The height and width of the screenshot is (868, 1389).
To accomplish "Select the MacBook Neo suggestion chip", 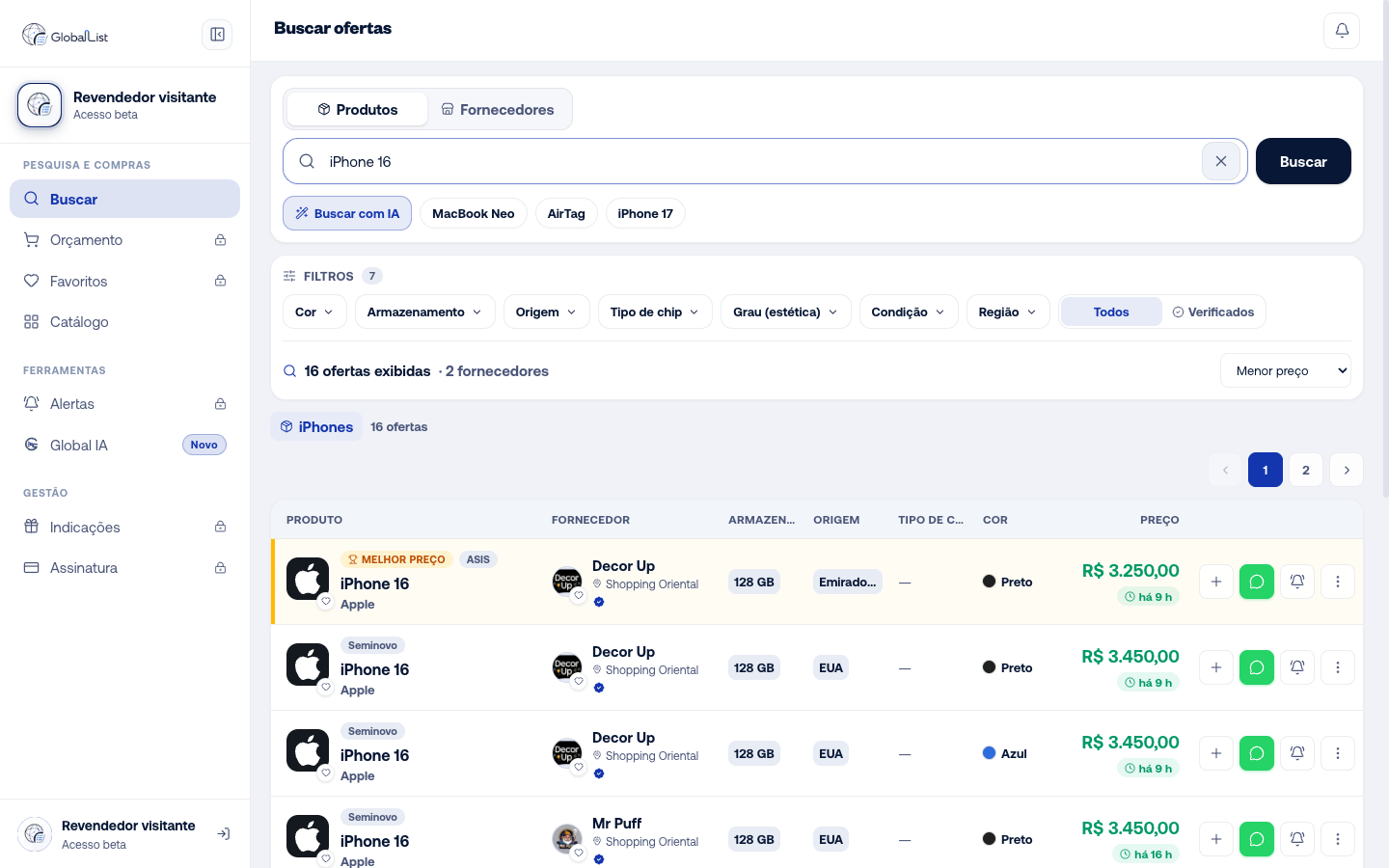I will click(x=474, y=213).
